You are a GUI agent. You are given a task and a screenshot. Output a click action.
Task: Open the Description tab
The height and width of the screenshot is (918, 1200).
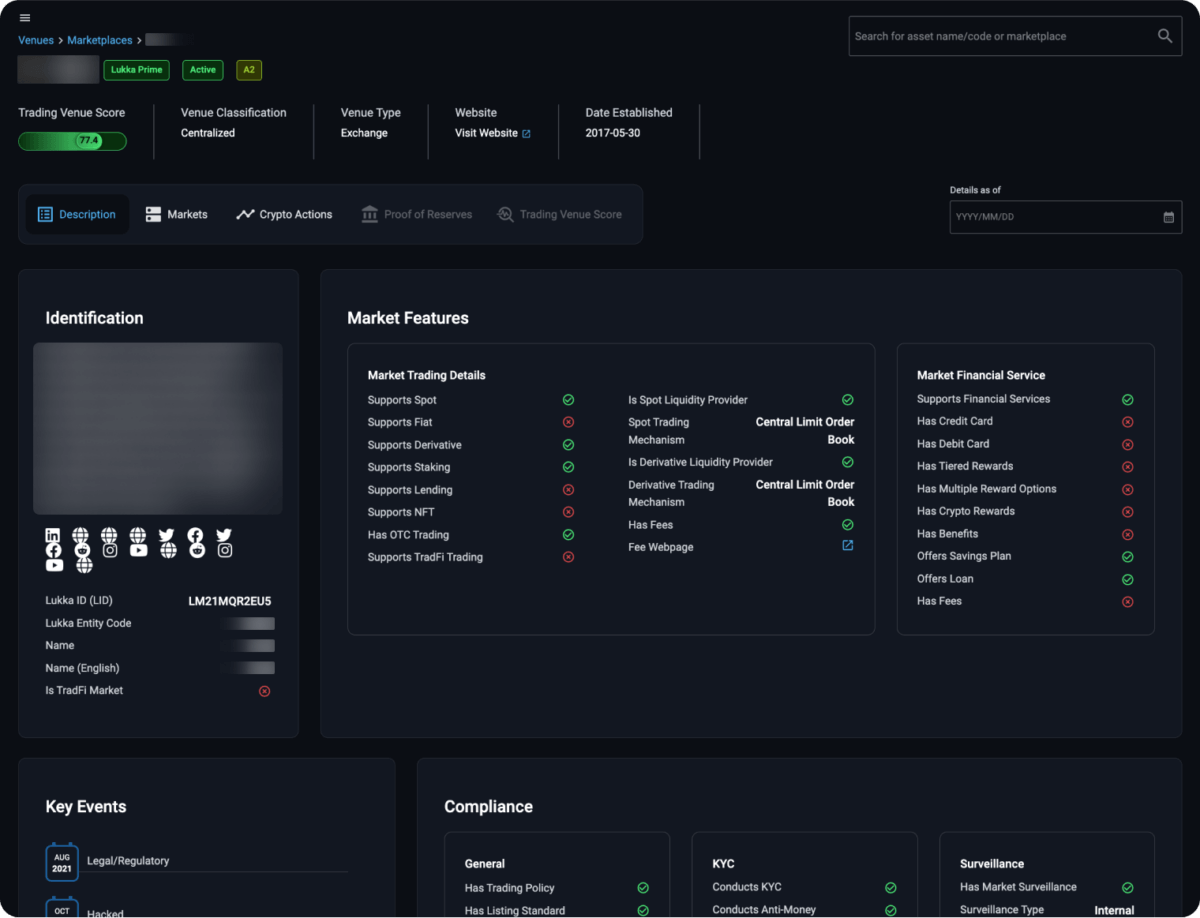77,213
